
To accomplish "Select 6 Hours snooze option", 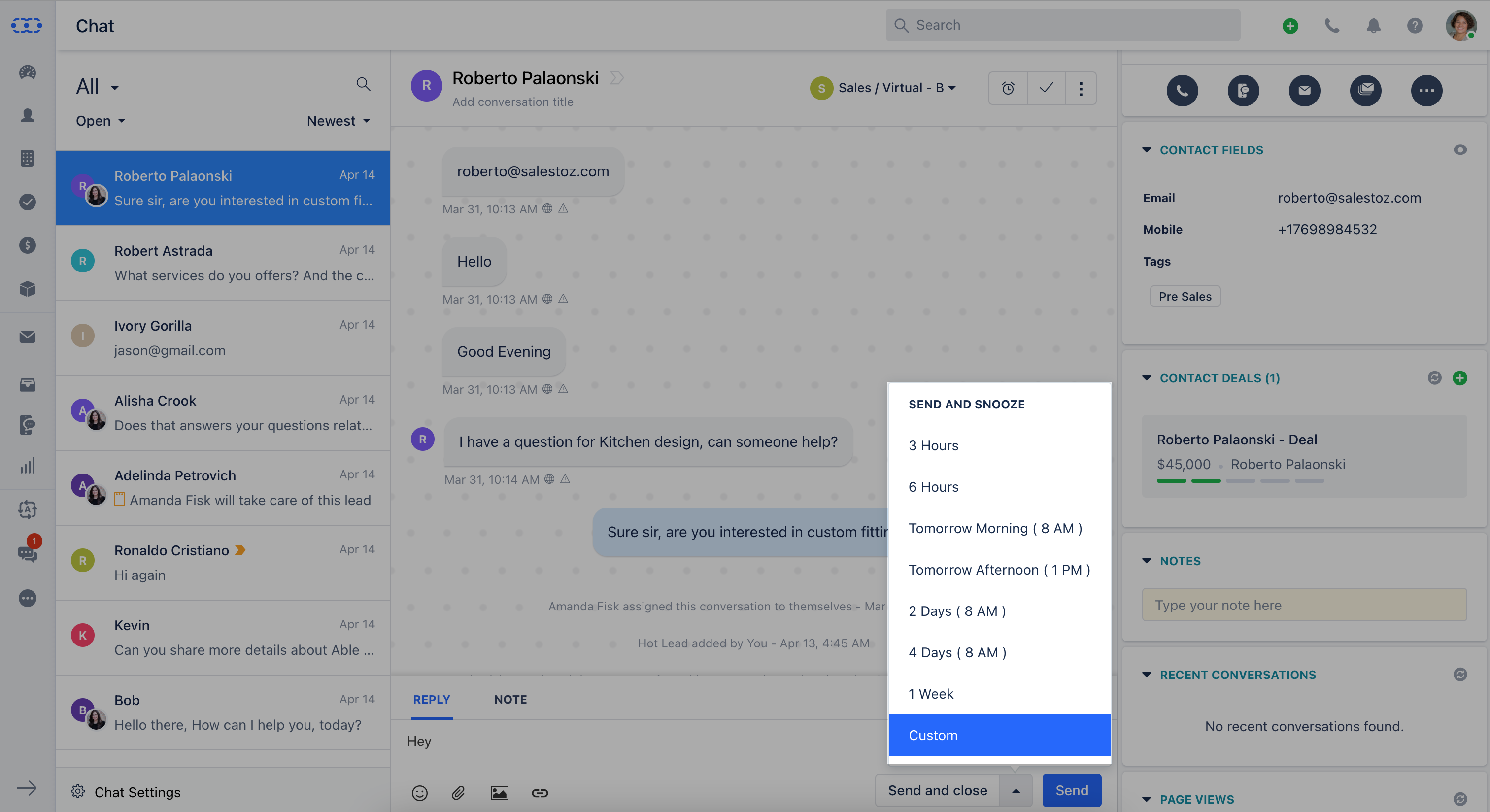I will [x=1000, y=487].
